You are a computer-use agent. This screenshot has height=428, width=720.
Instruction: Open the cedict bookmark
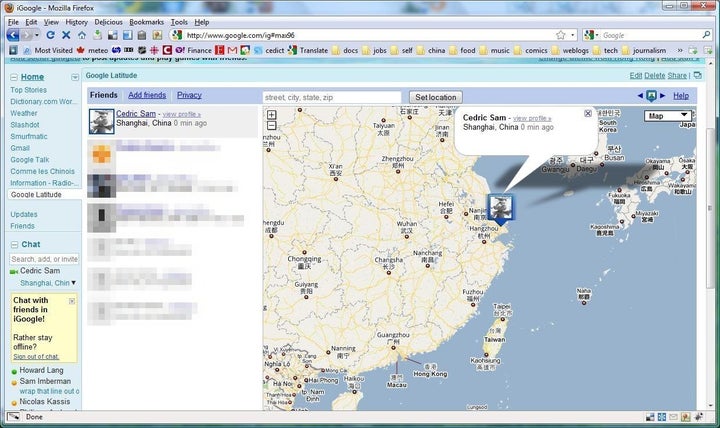(x=269, y=50)
